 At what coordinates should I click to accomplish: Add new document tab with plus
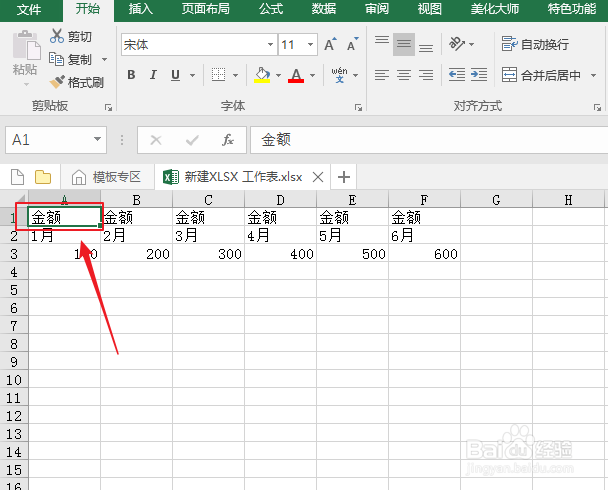[344, 177]
